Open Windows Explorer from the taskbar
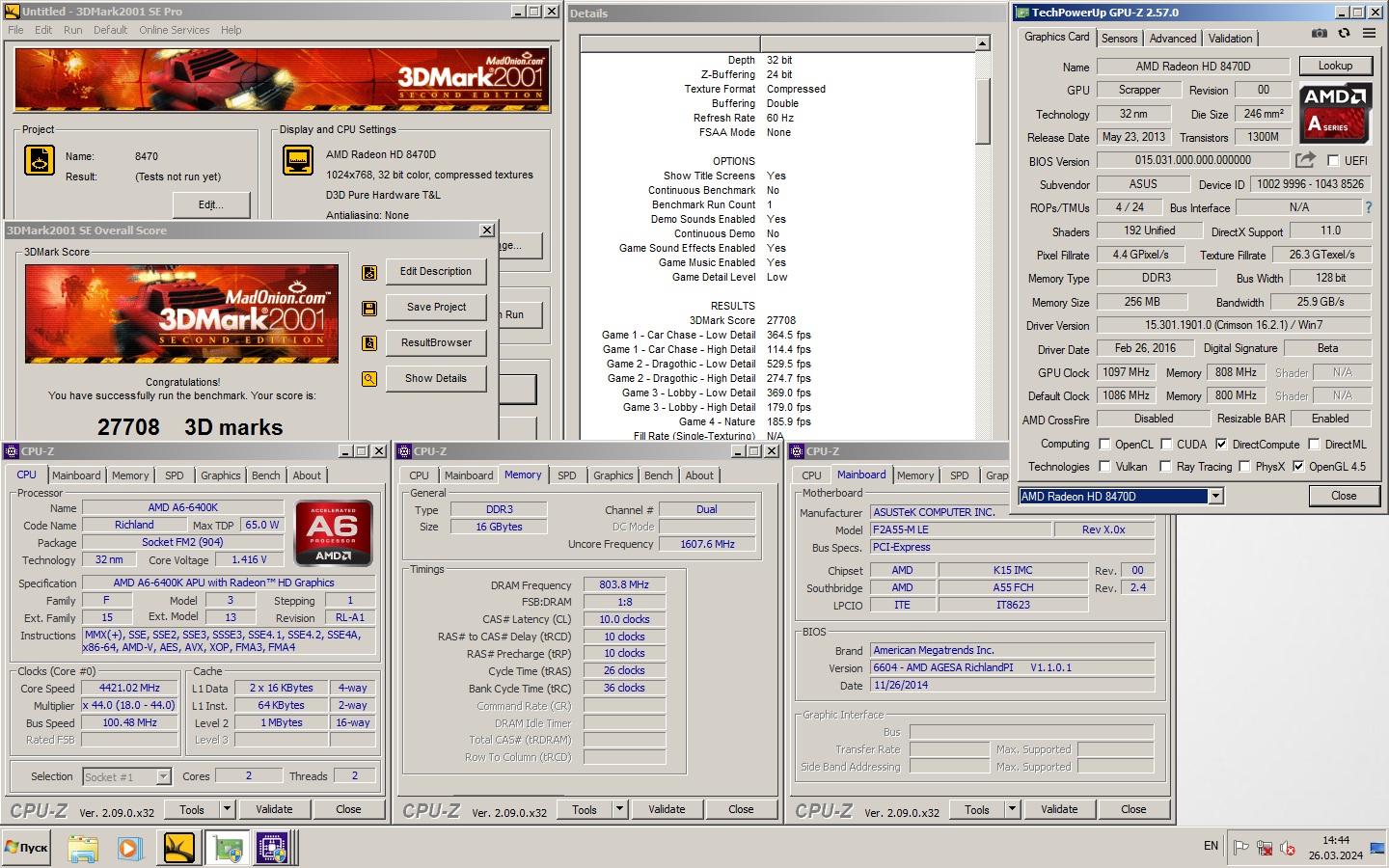This screenshot has height=868, width=1389. [x=83, y=849]
